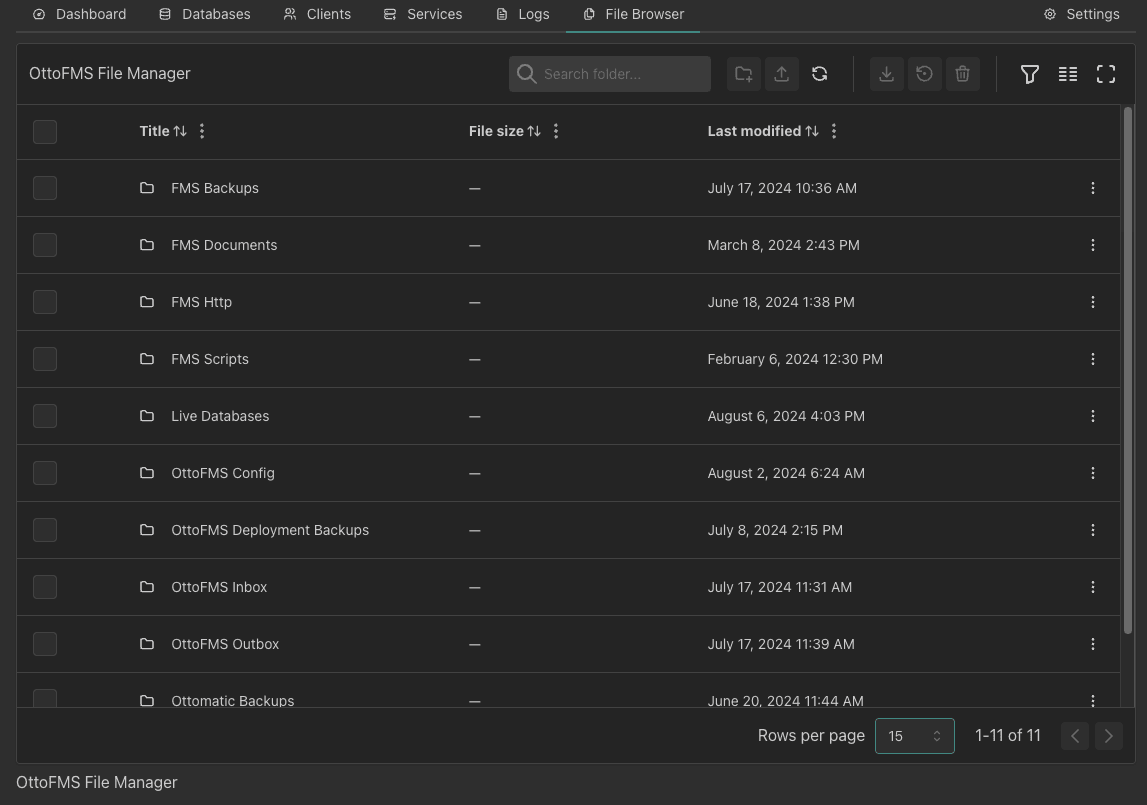Open the filter funnel icon
Viewport: 1147px width, 805px height.
point(1029,74)
